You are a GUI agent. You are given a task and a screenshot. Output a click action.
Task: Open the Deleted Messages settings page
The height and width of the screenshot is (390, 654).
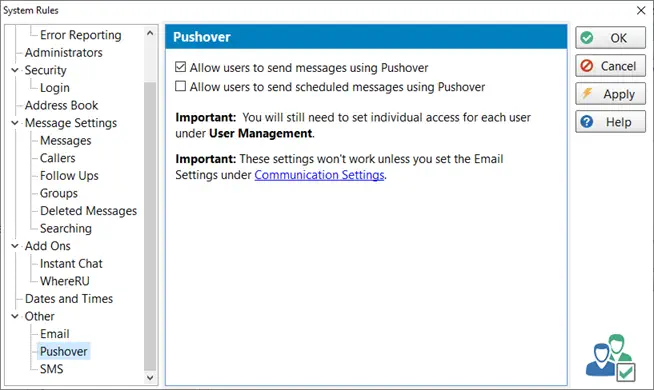tap(88, 211)
